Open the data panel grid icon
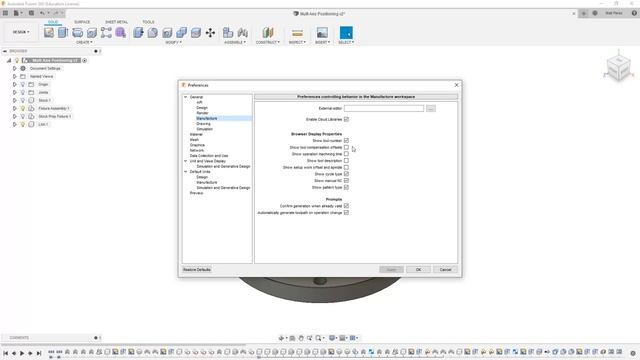The height and width of the screenshot is (360, 640). [5, 13]
